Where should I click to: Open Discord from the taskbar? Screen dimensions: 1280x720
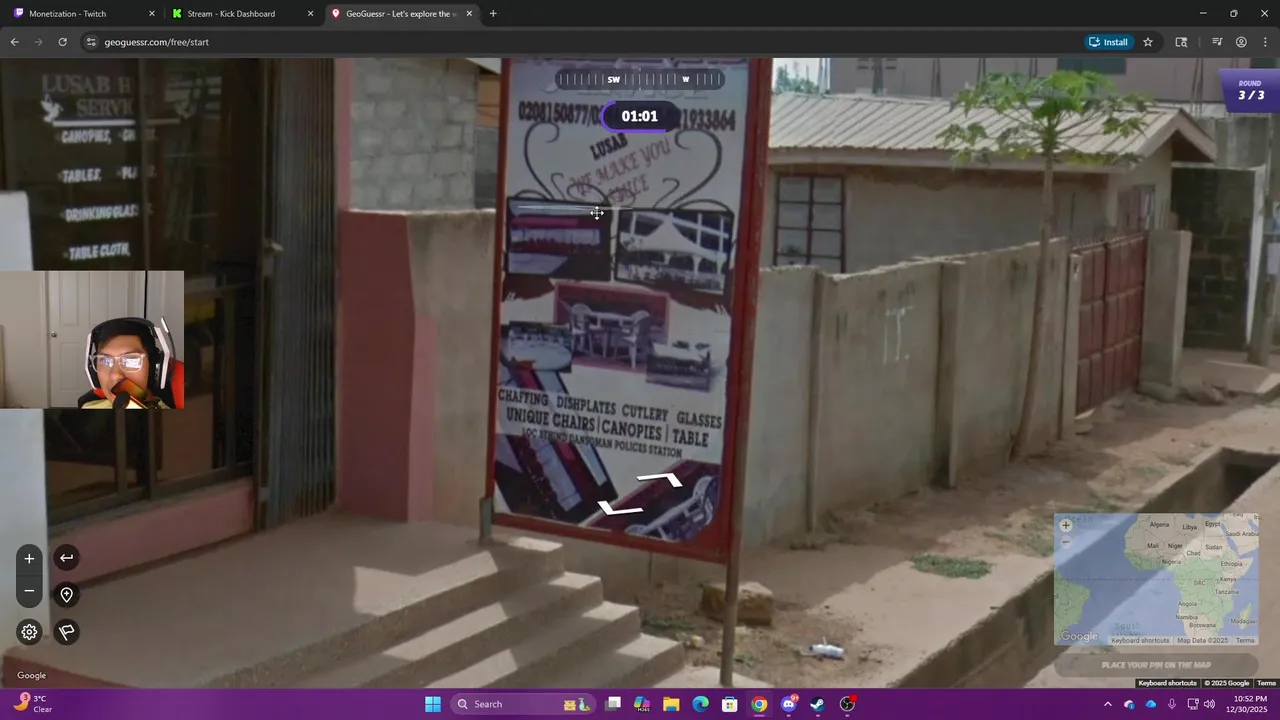789,704
